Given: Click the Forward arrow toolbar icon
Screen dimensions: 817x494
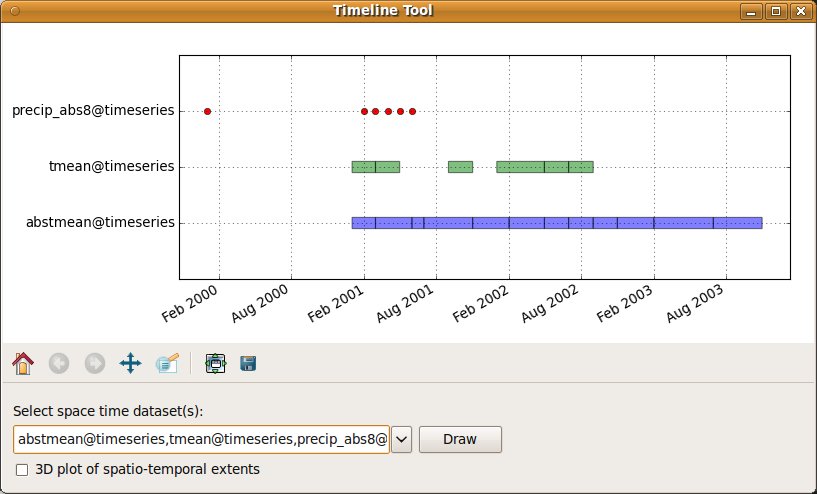Looking at the screenshot, I should [x=95, y=363].
